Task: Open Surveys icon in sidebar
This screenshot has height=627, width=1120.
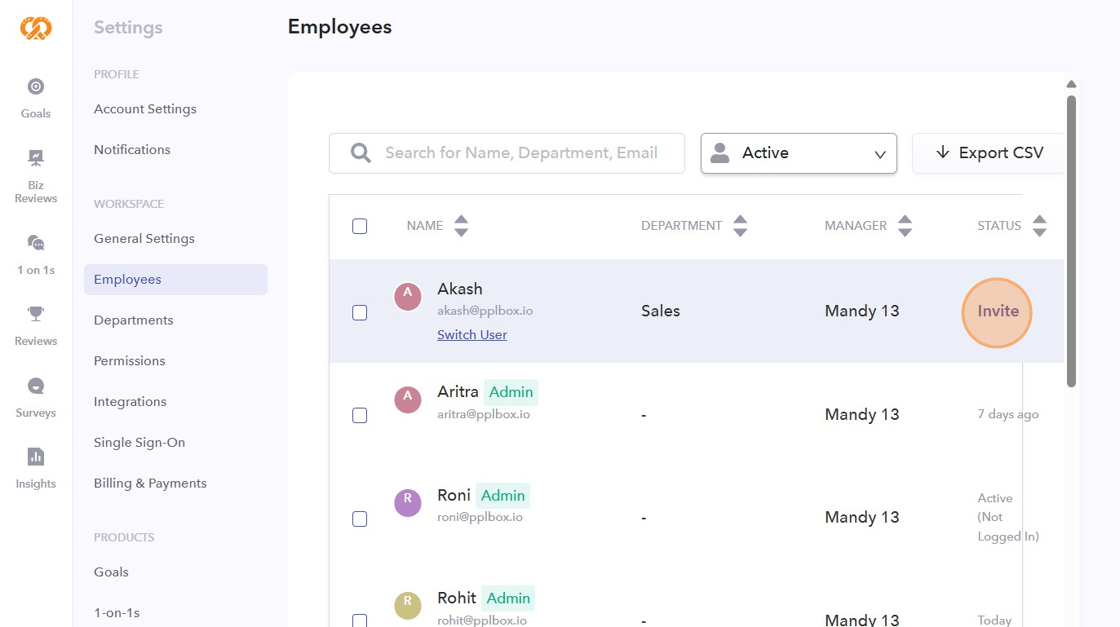Action: click(36, 386)
